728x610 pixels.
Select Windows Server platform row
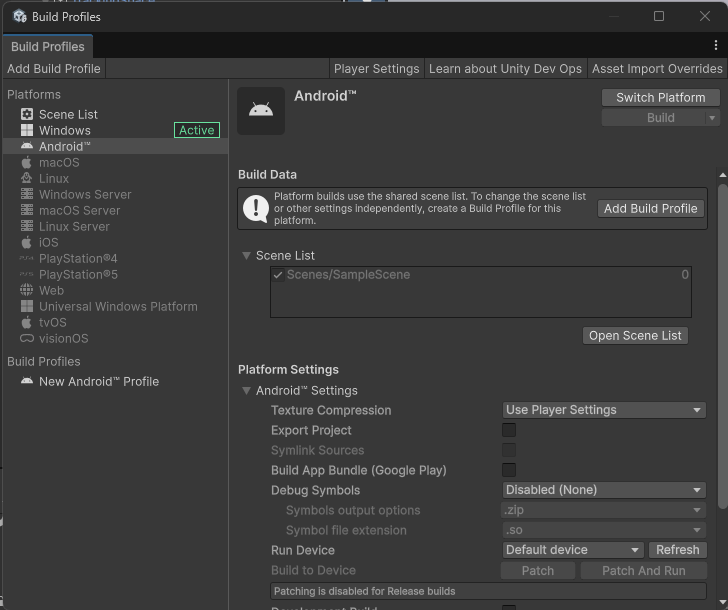tap(115, 195)
